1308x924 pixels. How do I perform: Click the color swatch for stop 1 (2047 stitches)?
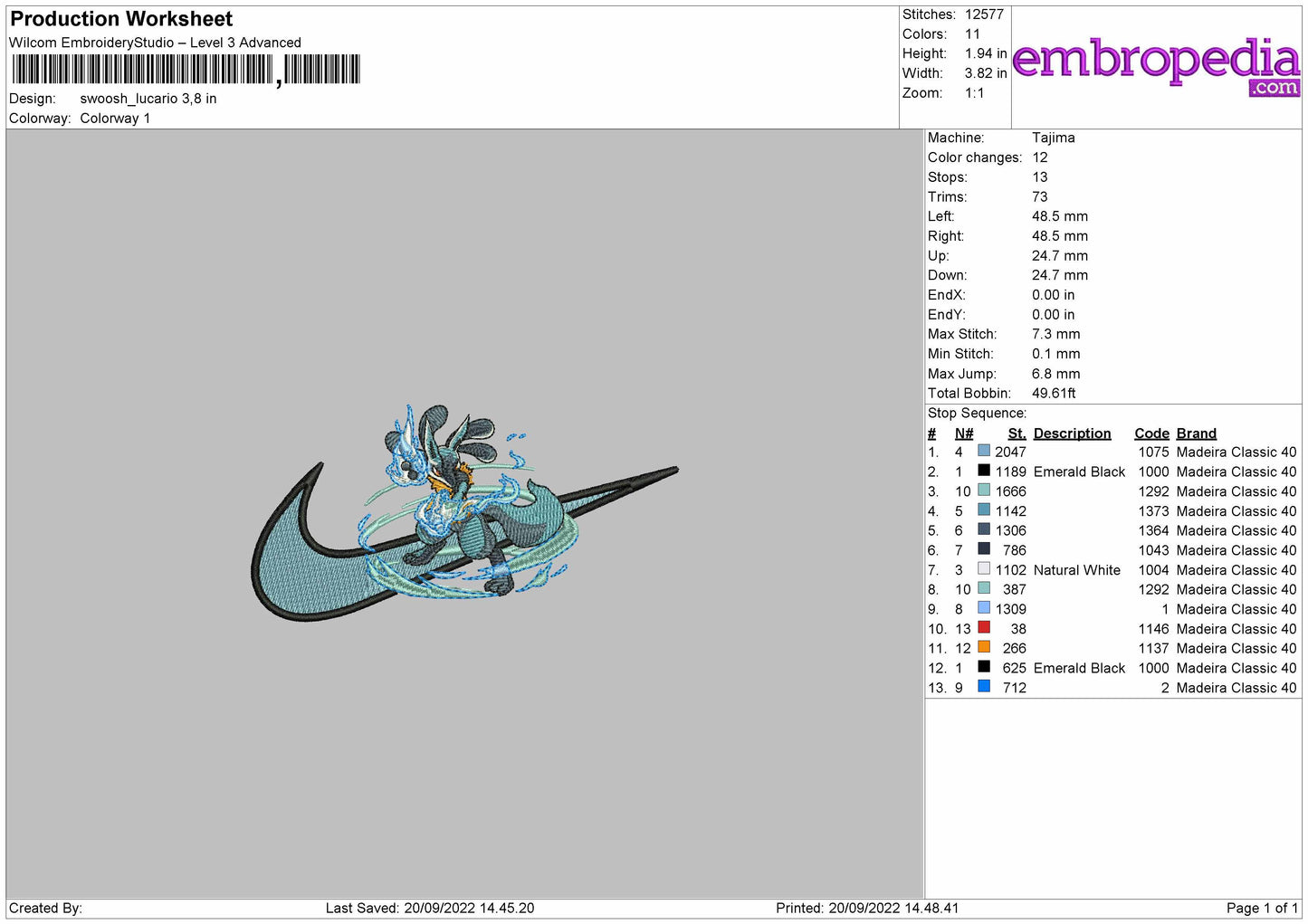[x=984, y=451]
